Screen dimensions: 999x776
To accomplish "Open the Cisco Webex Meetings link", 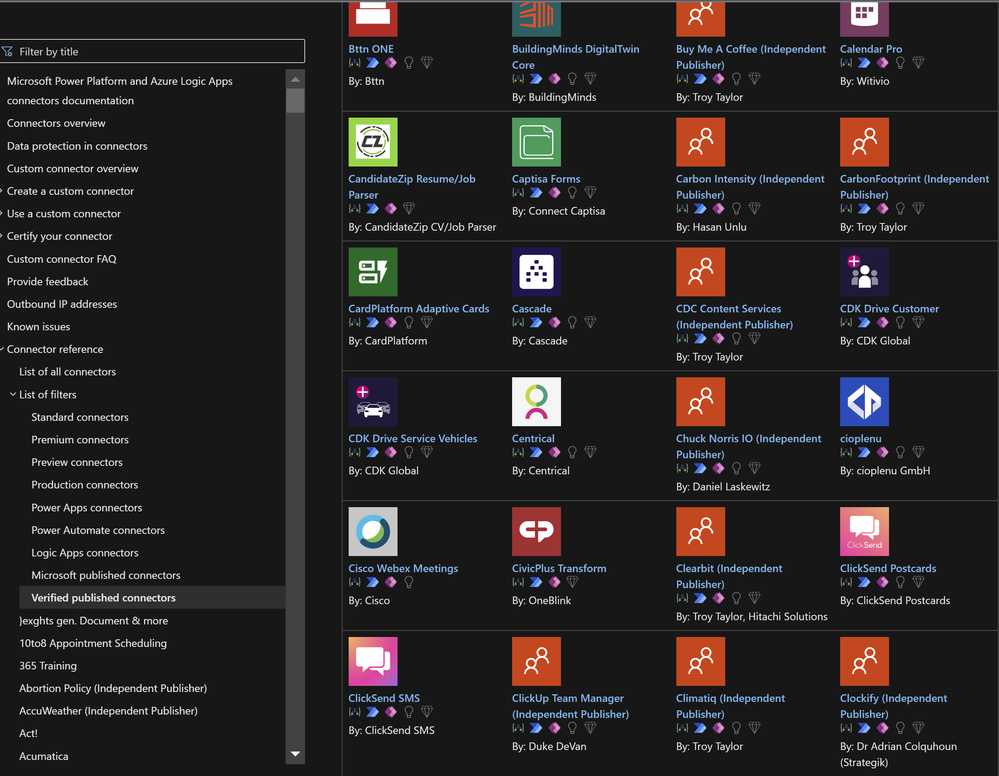I will point(403,568).
